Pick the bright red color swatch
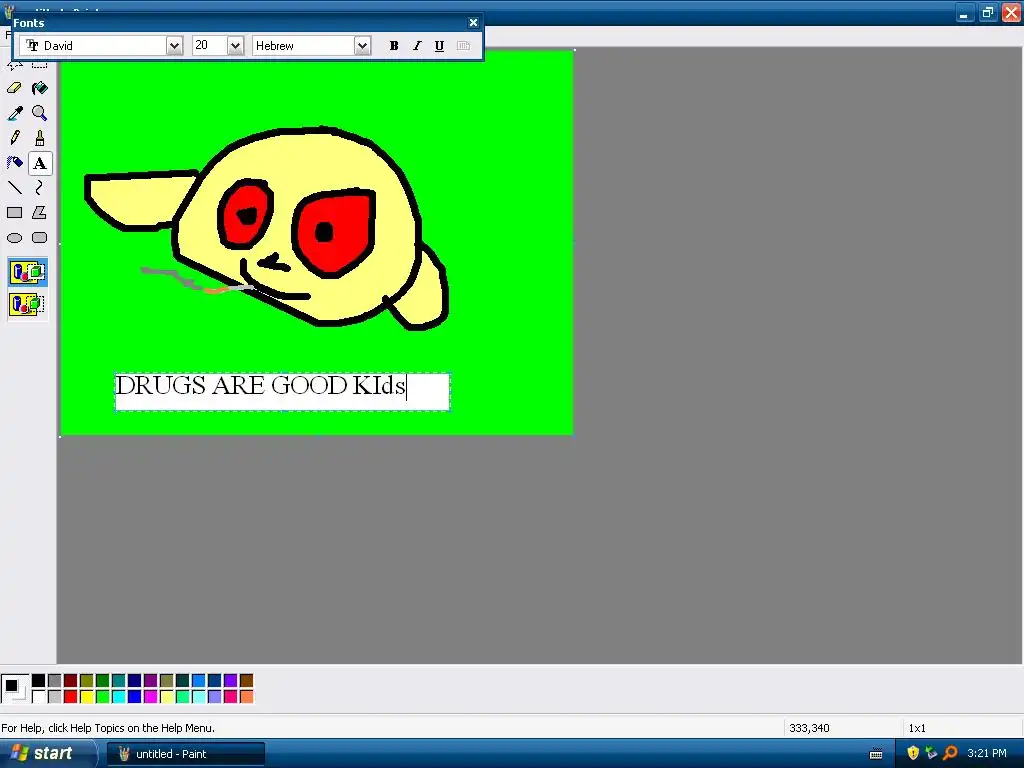1024x768 pixels. pyautogui.click(x=71, y=697)
